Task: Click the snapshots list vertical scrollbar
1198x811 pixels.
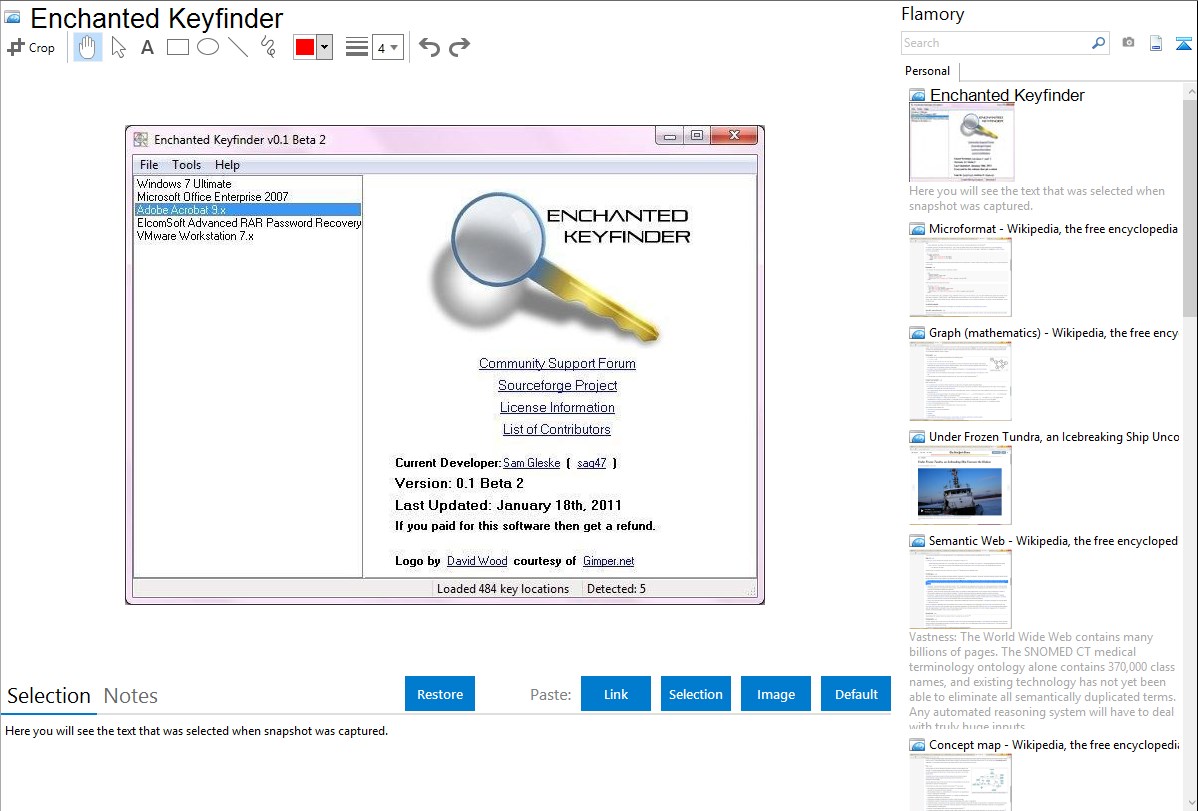Action: 1190,207
